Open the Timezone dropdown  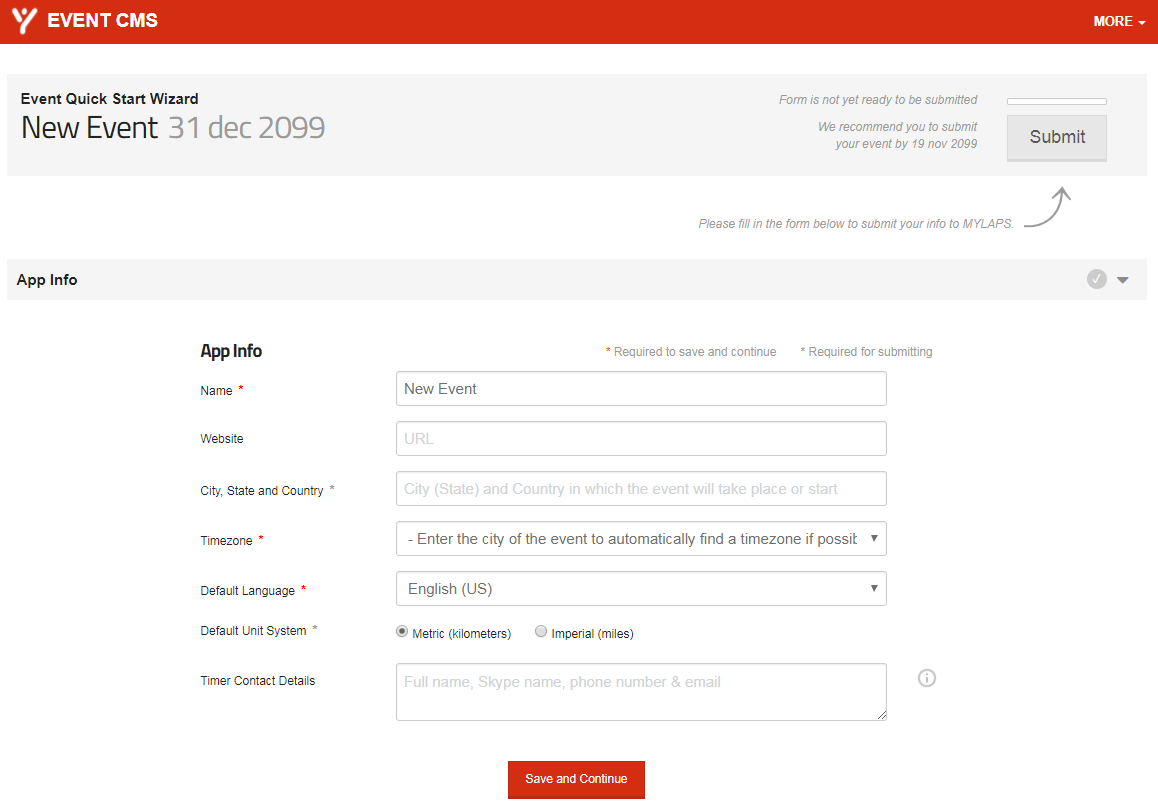tap(641, 538)
